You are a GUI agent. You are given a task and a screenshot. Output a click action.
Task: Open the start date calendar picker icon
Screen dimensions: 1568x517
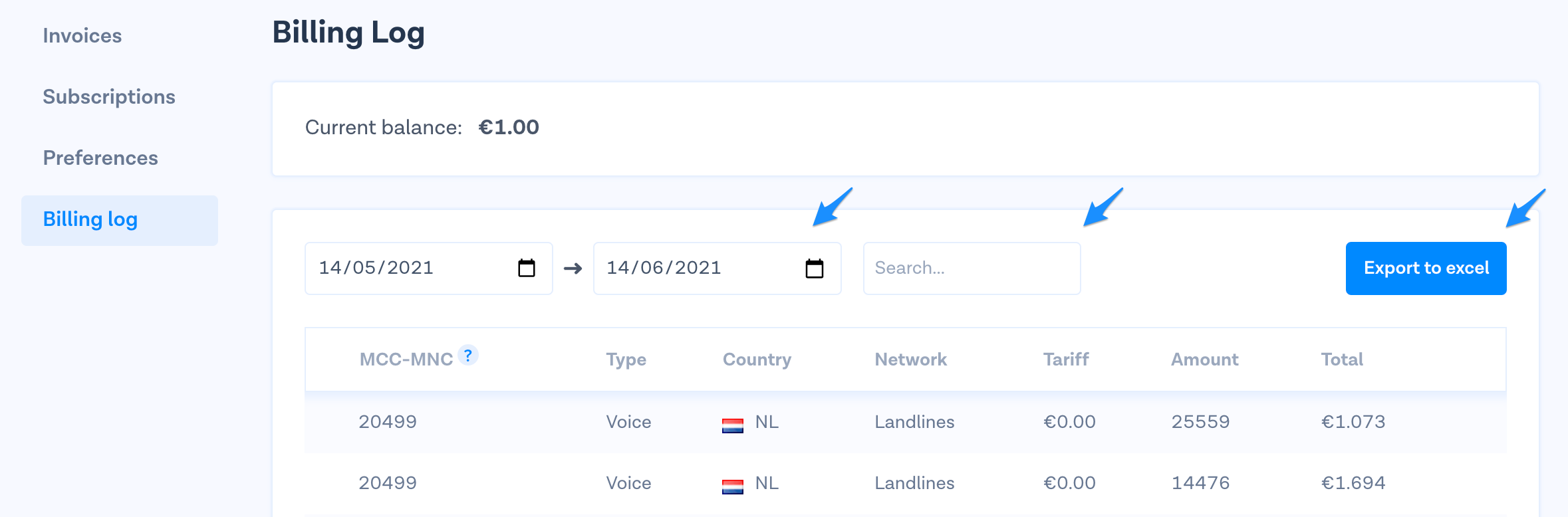coord(527,268)
